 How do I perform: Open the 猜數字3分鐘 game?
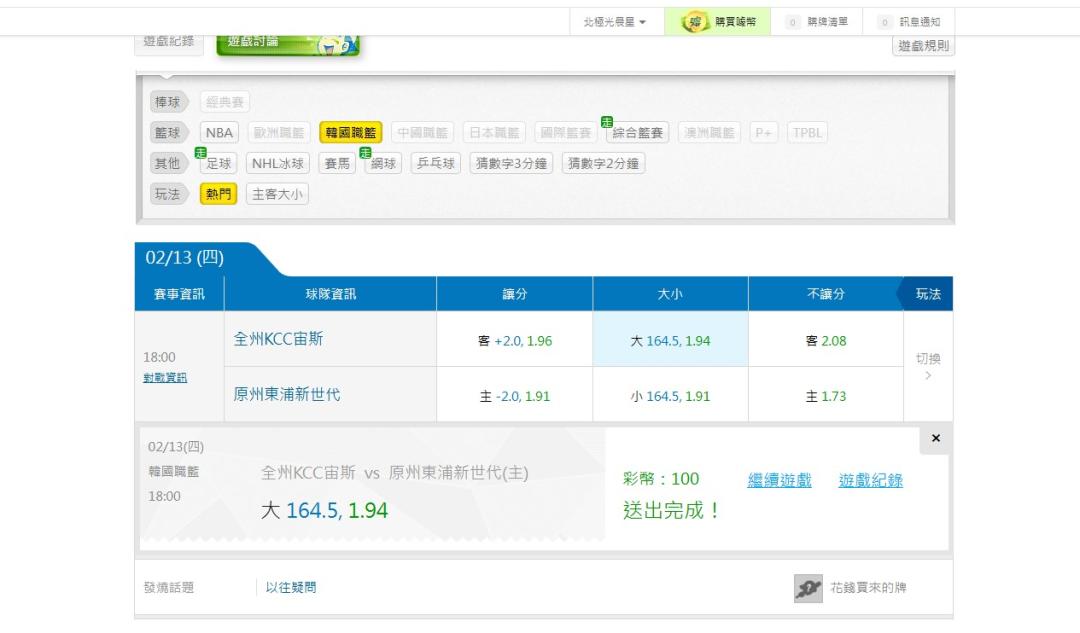point(511,163)
